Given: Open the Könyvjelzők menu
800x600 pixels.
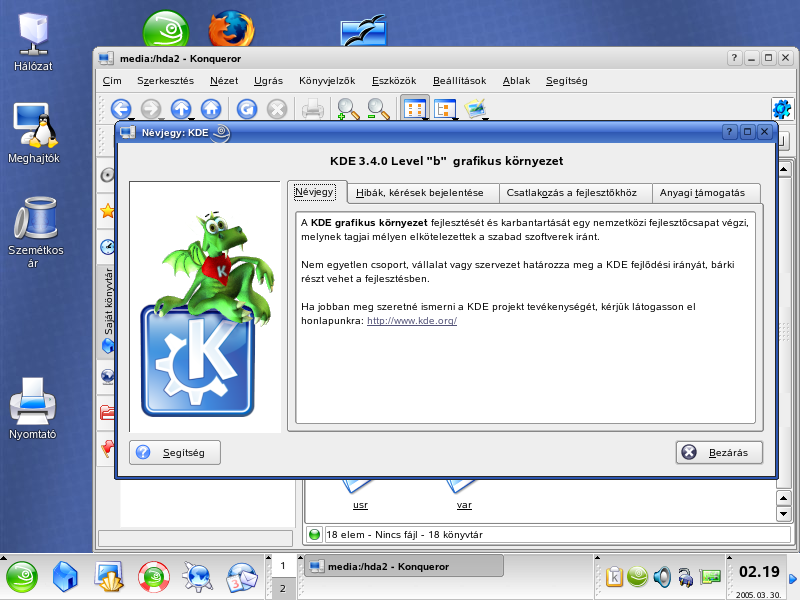Looking at the screenshot, I should coord(327,81).
